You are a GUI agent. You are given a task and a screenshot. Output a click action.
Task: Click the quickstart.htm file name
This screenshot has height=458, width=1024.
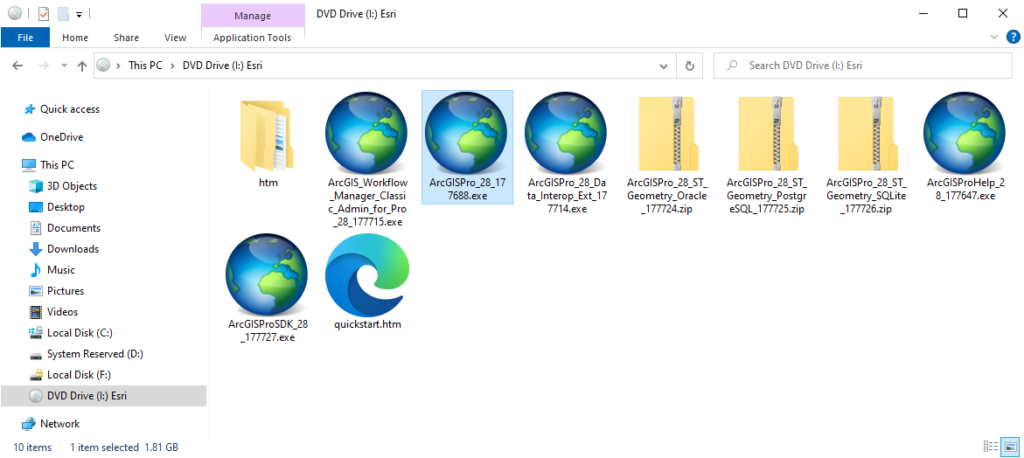367,325
